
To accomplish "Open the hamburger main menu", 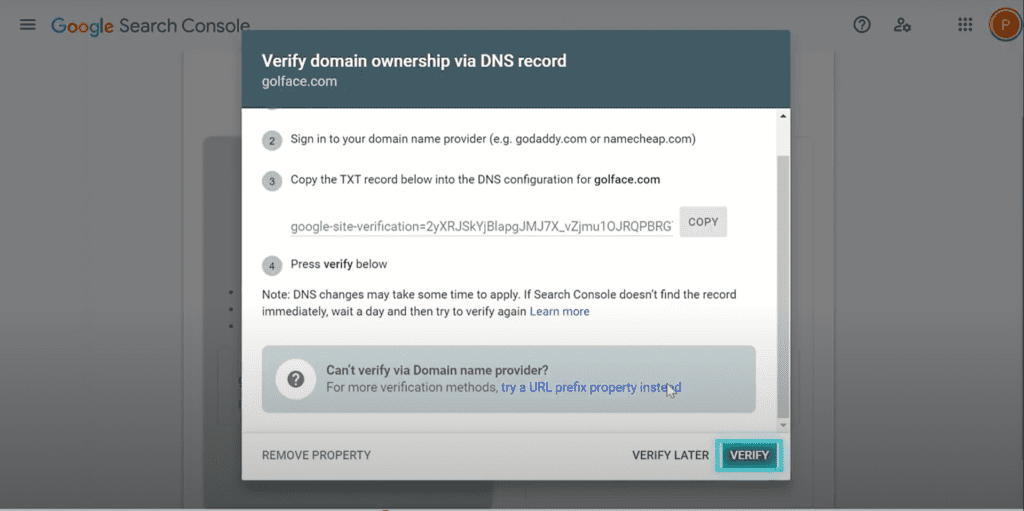I will pyautogui.click(x=27, y=25).
